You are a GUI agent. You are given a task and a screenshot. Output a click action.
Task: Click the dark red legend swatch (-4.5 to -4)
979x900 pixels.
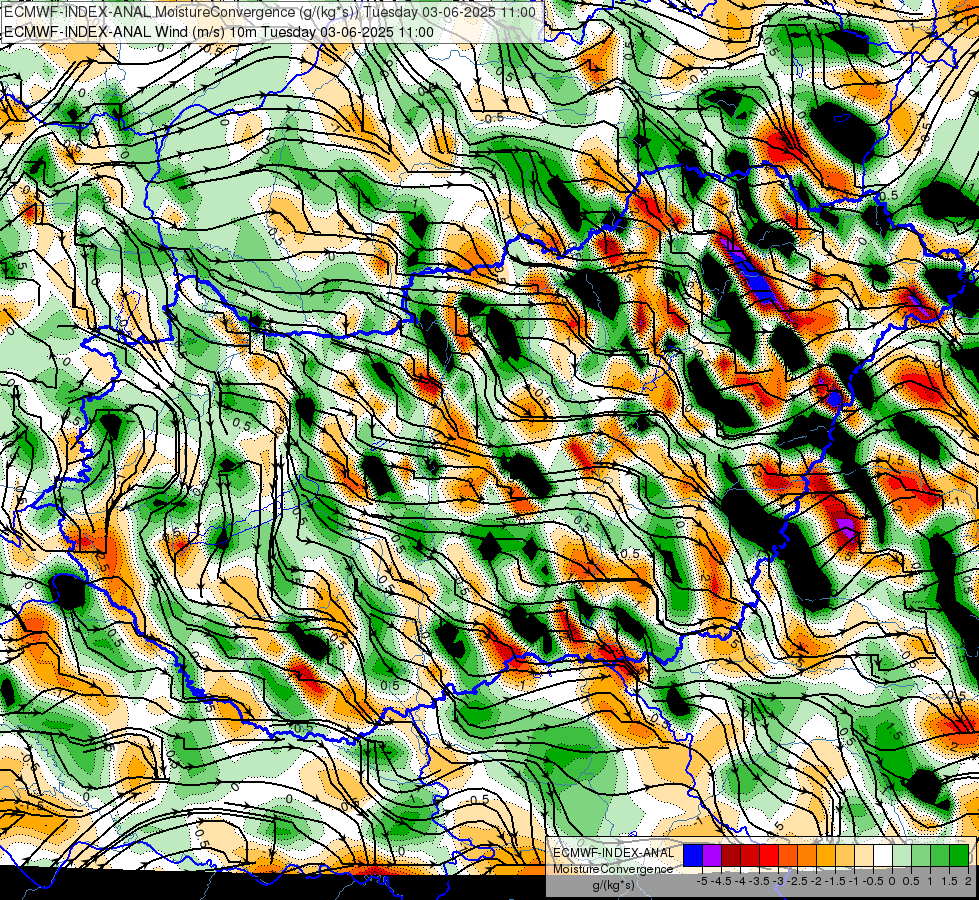tap(731, 855)
